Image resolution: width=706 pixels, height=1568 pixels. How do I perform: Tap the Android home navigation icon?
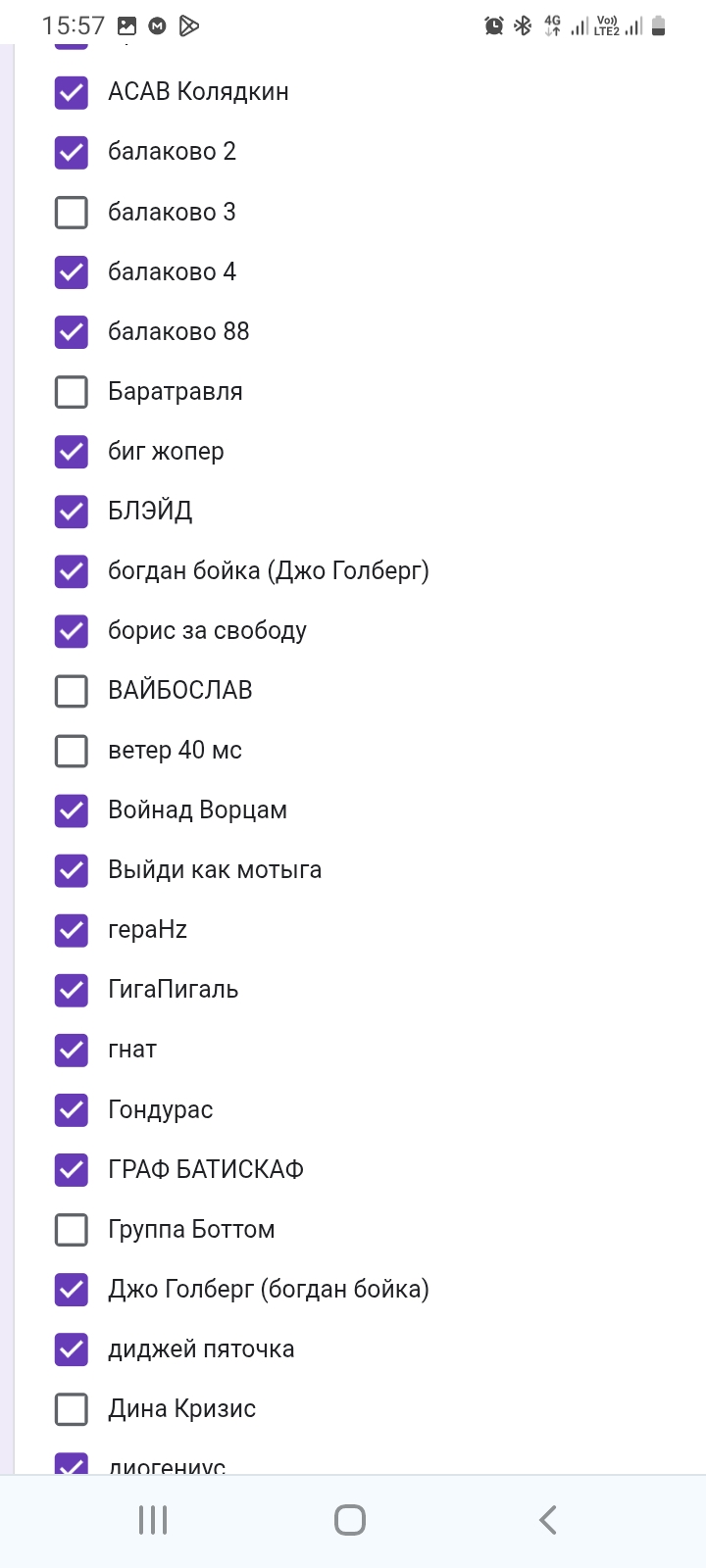coord(350,1520)
